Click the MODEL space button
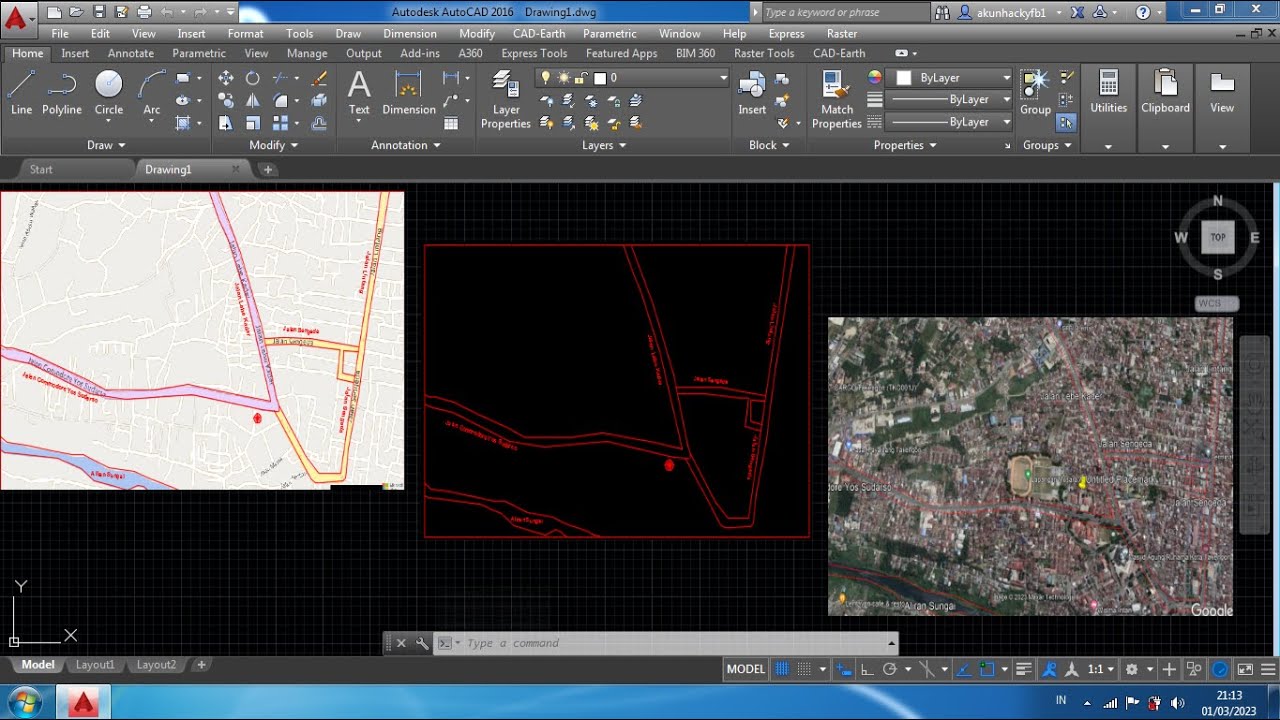Image resolution: width=1280 pixels, height=720 pixels. click(x=745, y=669)
